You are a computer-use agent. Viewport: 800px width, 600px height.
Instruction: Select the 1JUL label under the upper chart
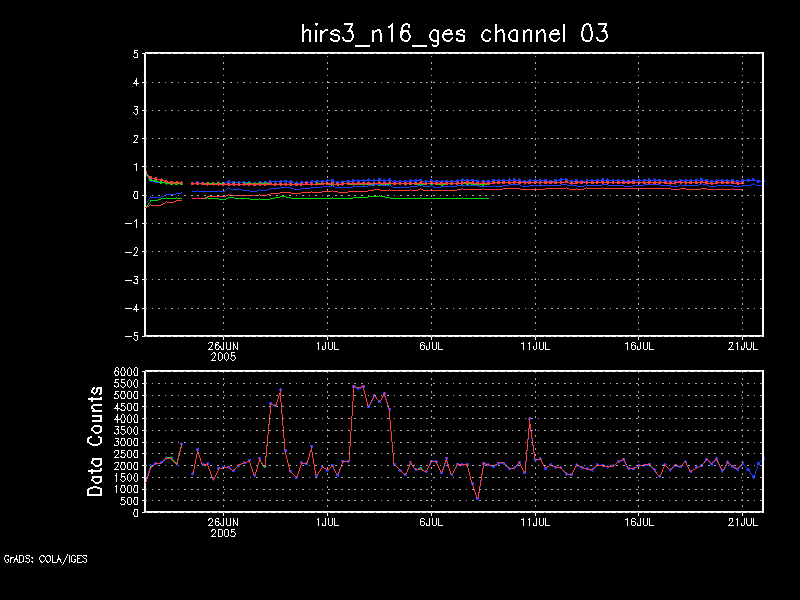(x=326, y=345)
